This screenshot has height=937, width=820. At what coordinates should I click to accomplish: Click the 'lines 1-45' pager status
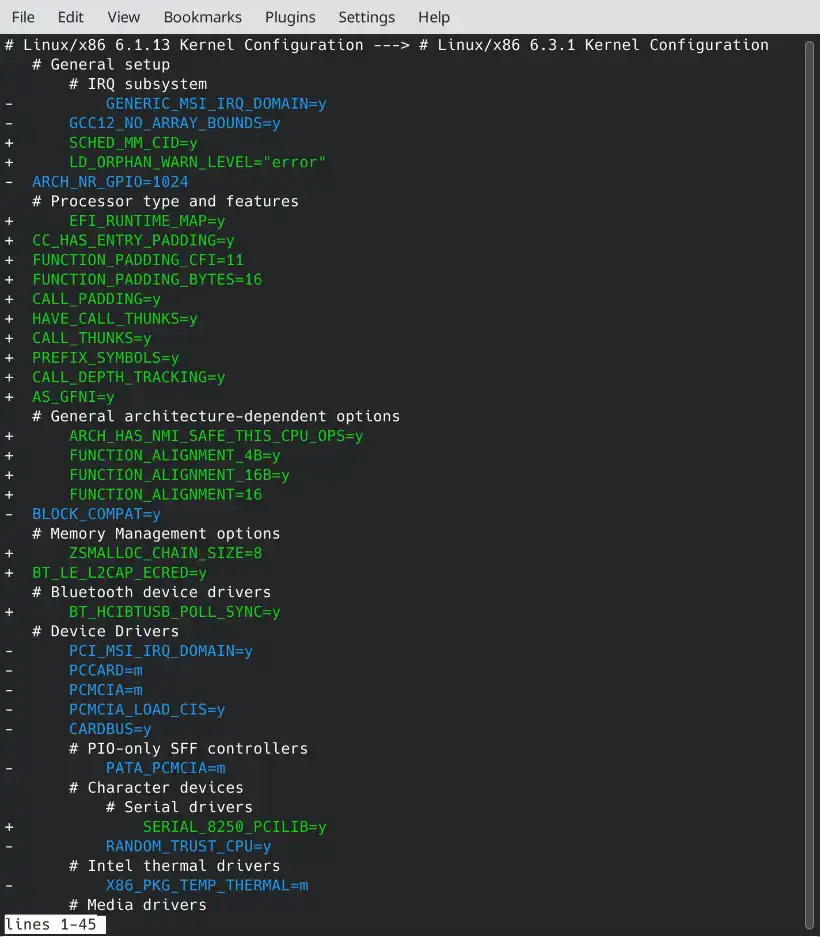pyautogui.click(x=51, y=924)
